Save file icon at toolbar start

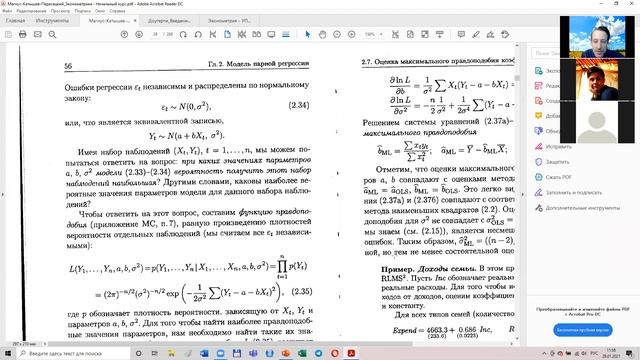coord(8,35)
